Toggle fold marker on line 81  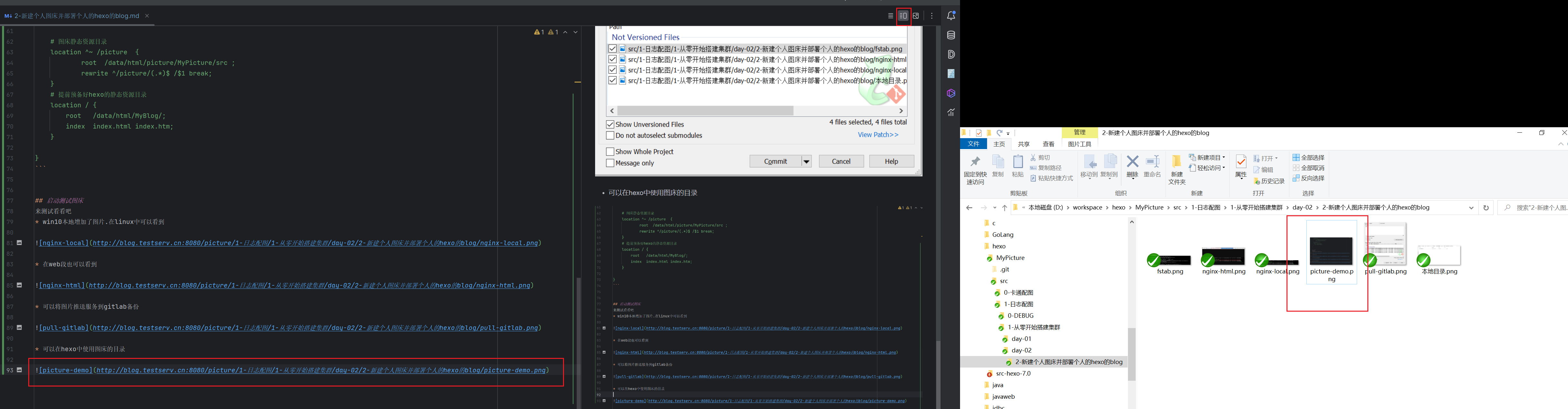pos(20,243)
